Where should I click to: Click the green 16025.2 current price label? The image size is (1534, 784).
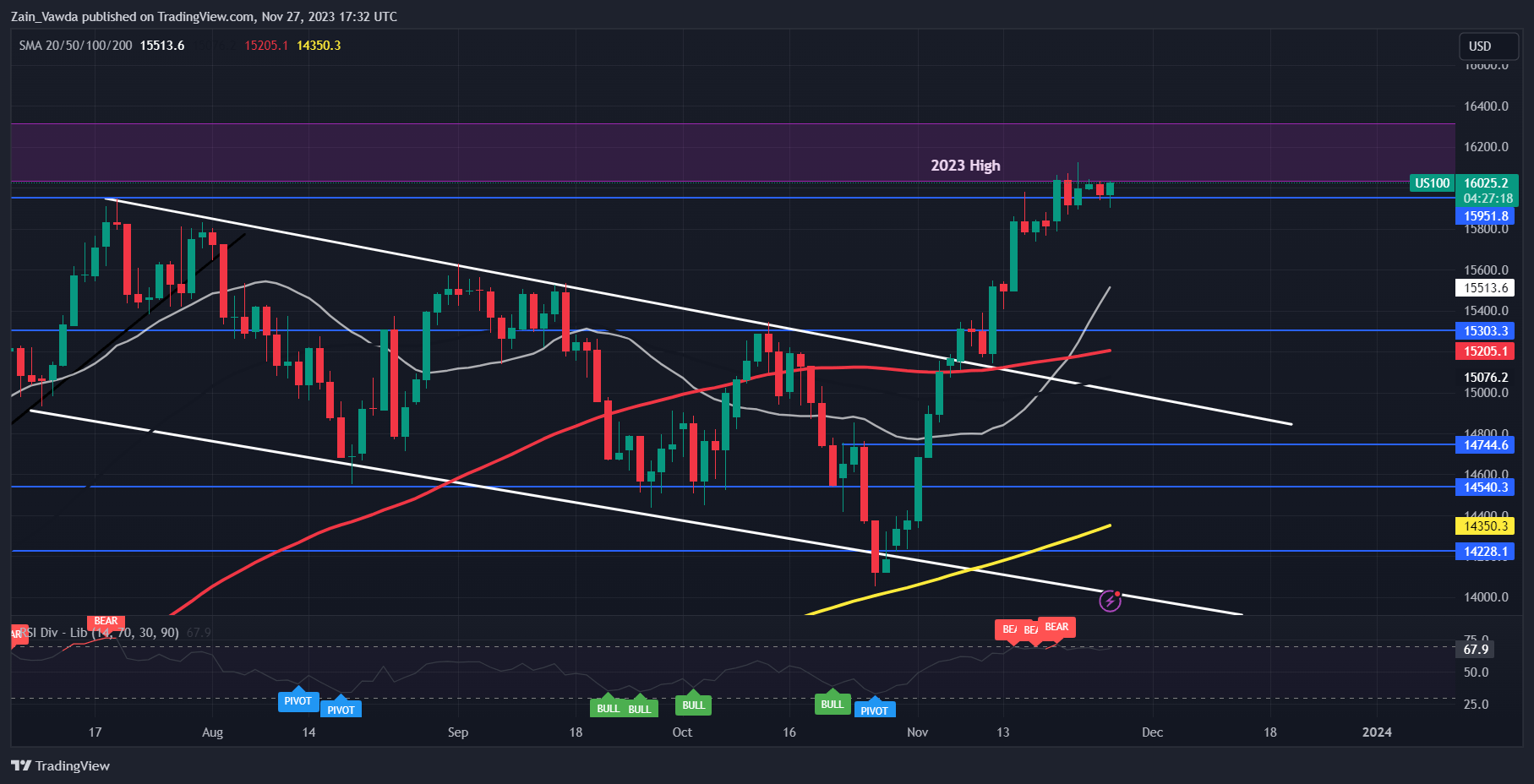(x=1486, y=183)
